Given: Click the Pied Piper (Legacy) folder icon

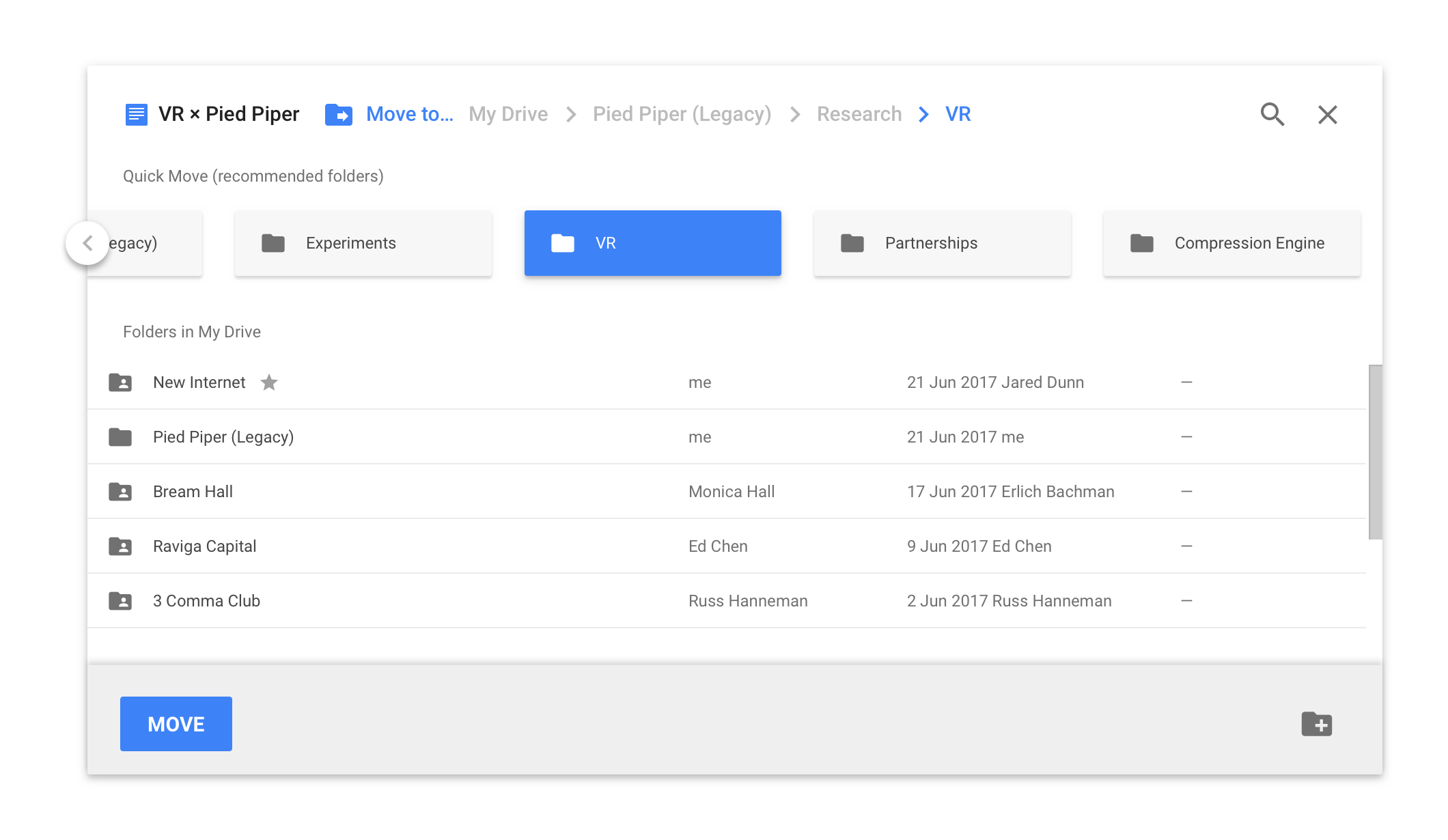Looking at the screenshot, I should [120, 436].
